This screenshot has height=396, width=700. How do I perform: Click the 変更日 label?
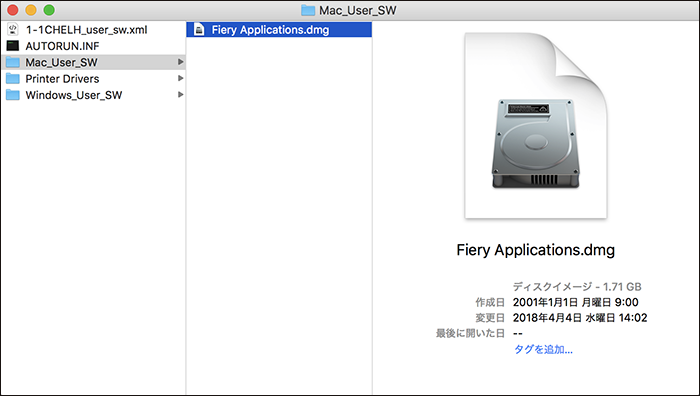pyautogui.click(x=490, y=318)
